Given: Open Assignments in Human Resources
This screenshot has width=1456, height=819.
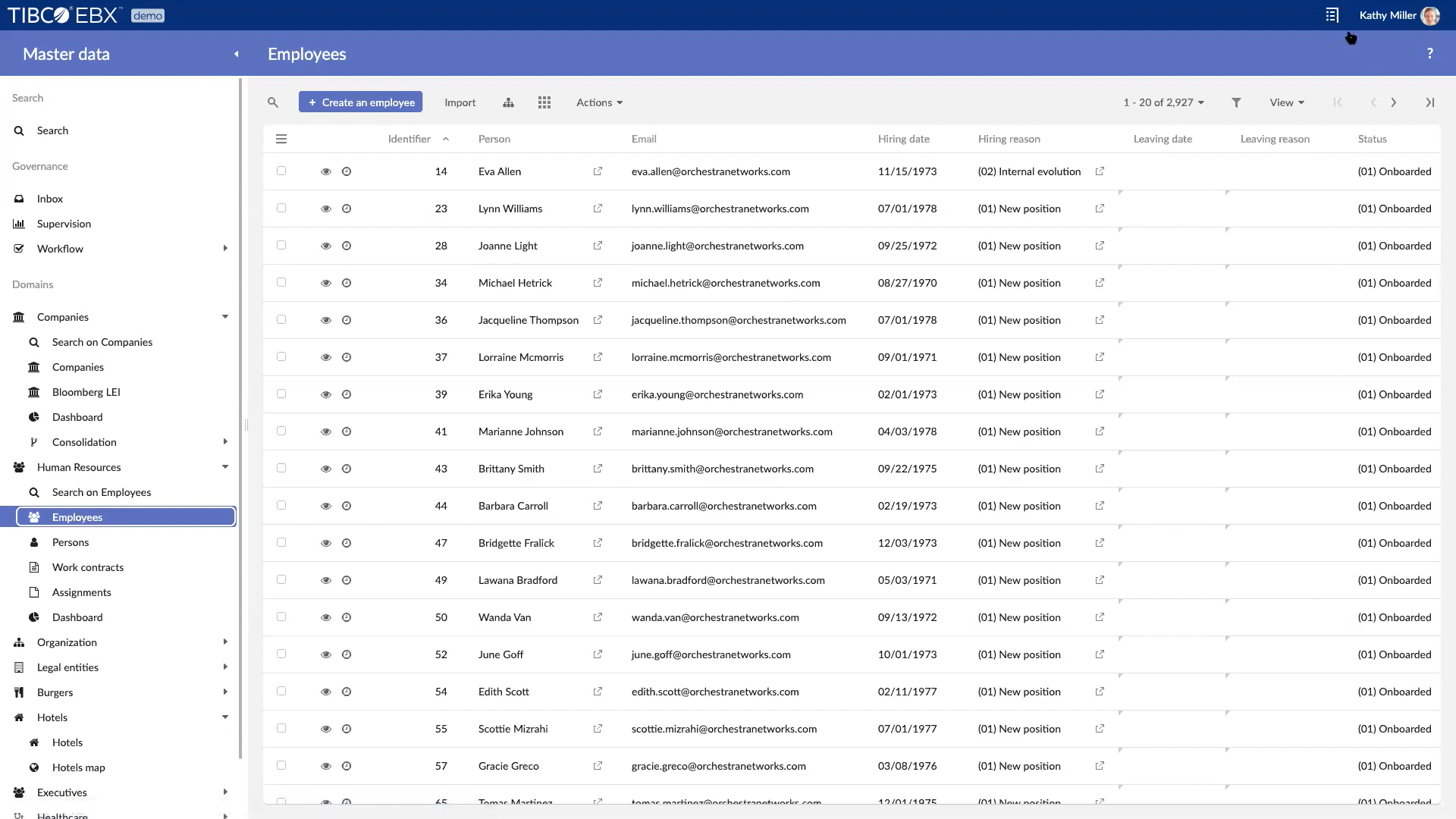Looking at the screenshot, I should (81, 592).
